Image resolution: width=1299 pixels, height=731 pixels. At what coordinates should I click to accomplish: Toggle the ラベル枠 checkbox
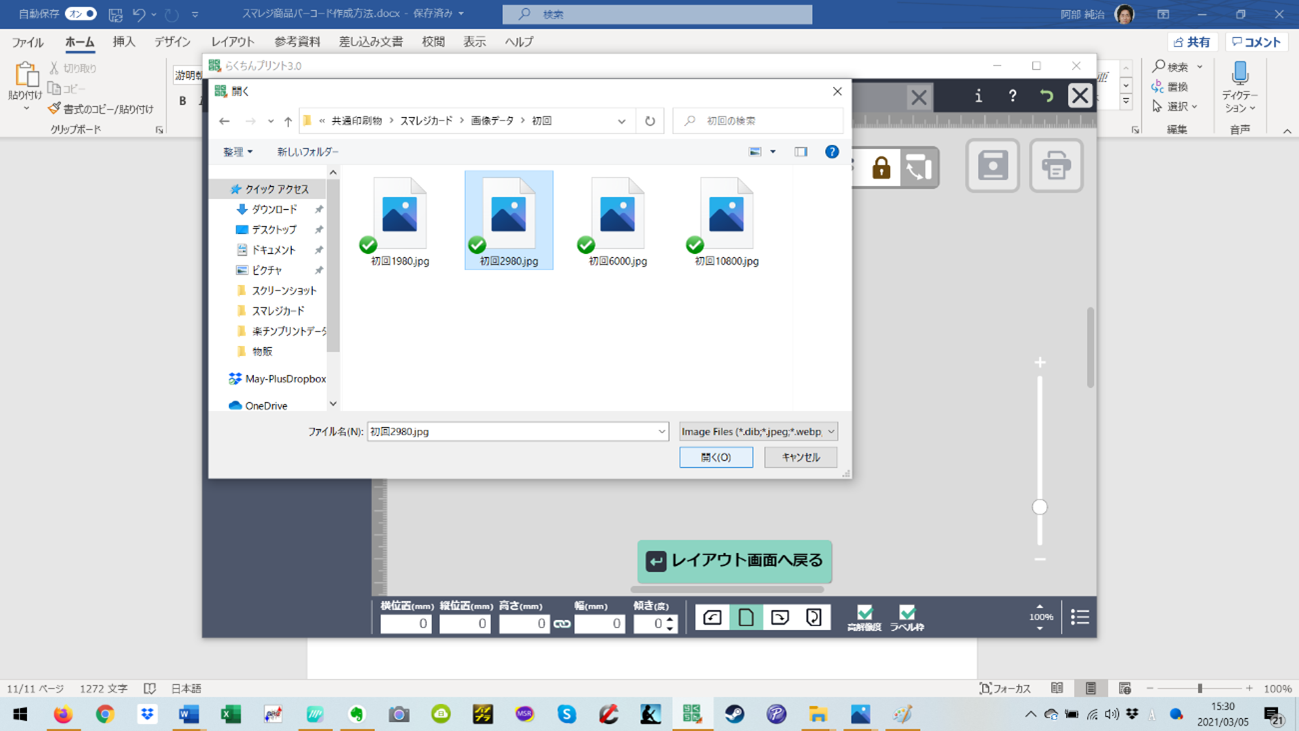907,613
